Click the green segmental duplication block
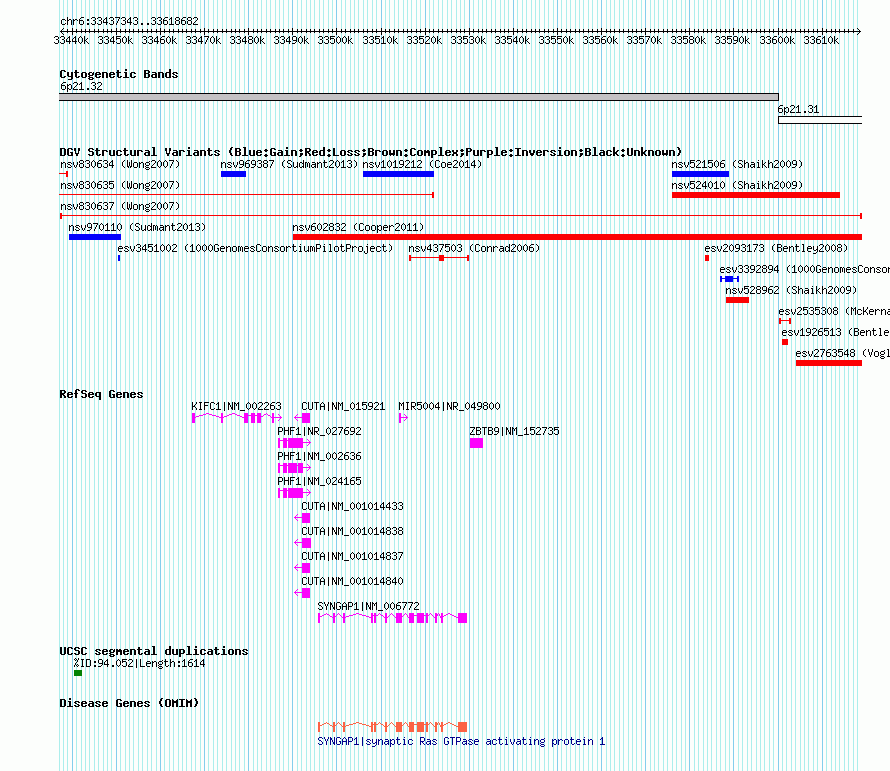The image size is (890, 771). tap(78, 673)
